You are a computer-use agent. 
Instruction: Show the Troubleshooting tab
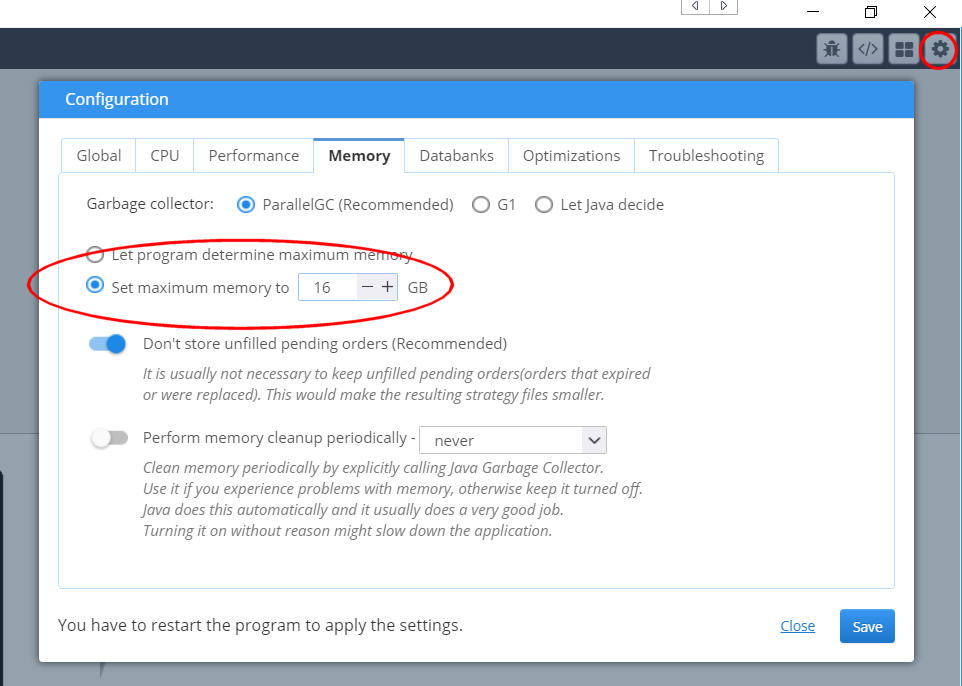(x=706, y=156)
